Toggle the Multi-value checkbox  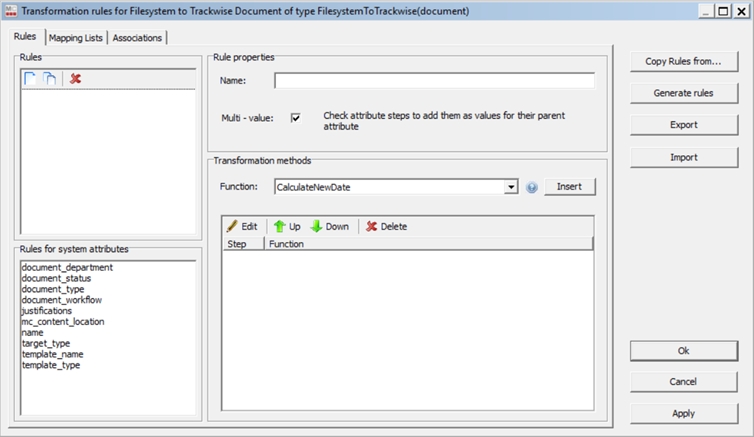(x=296, y=117)
